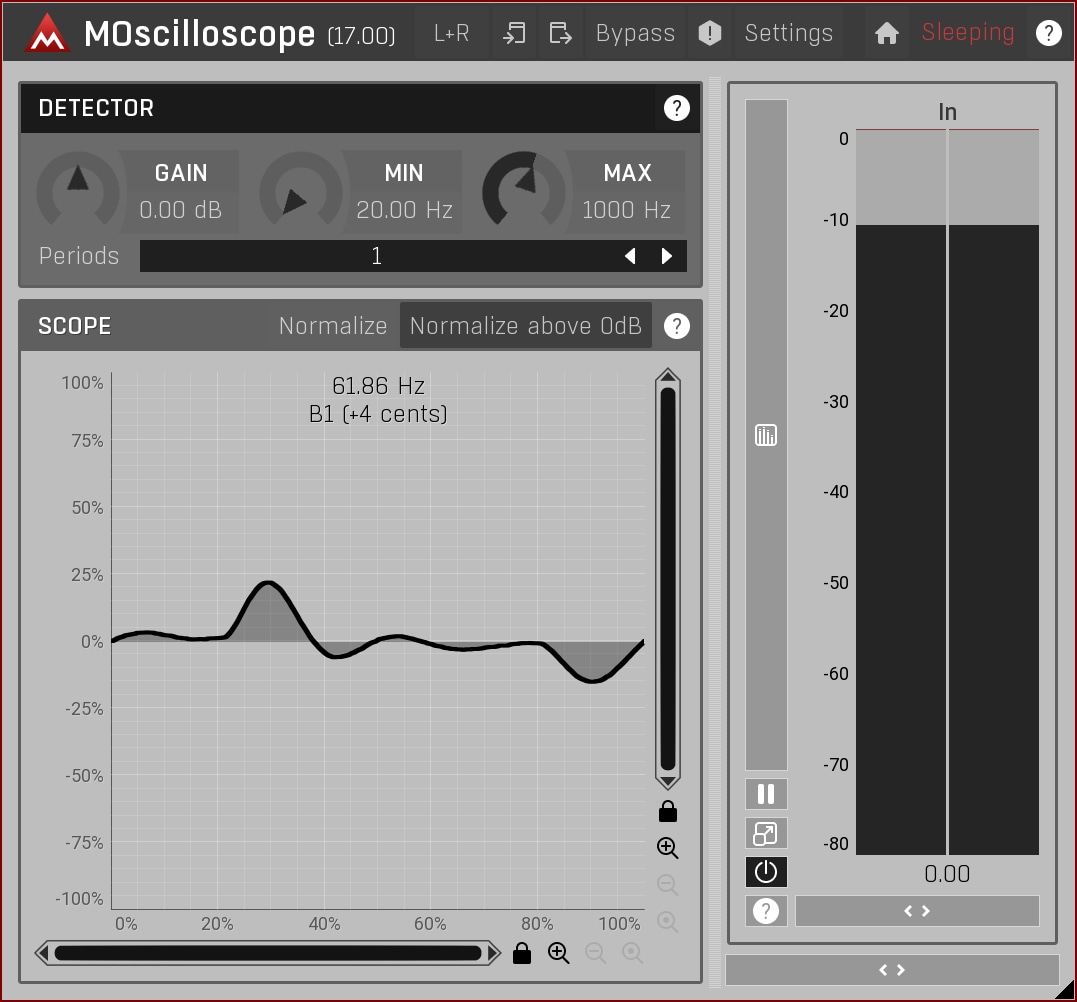Open the Scope panel help icon
The image size is (1077, 1002).
tap(677, 326)
